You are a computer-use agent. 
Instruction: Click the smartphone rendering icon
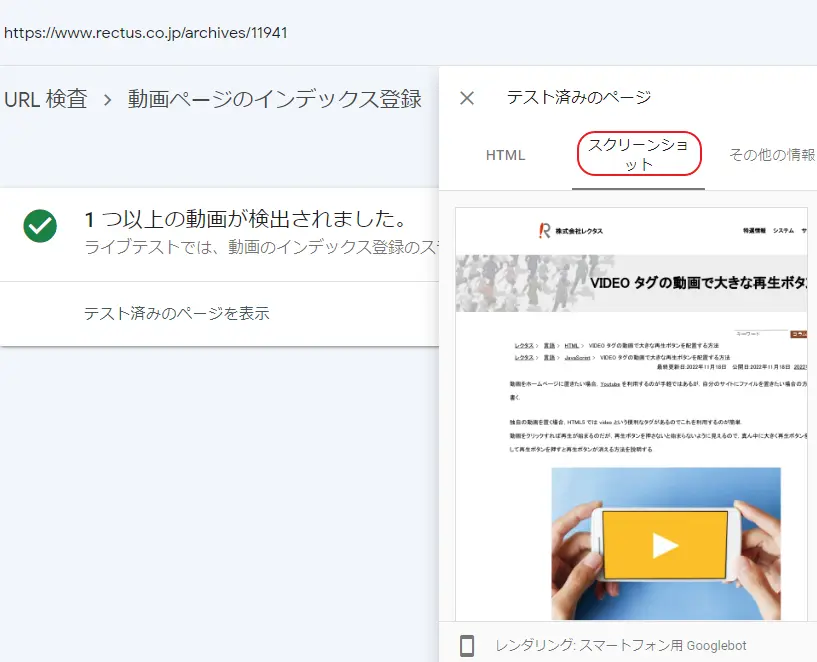467,646
